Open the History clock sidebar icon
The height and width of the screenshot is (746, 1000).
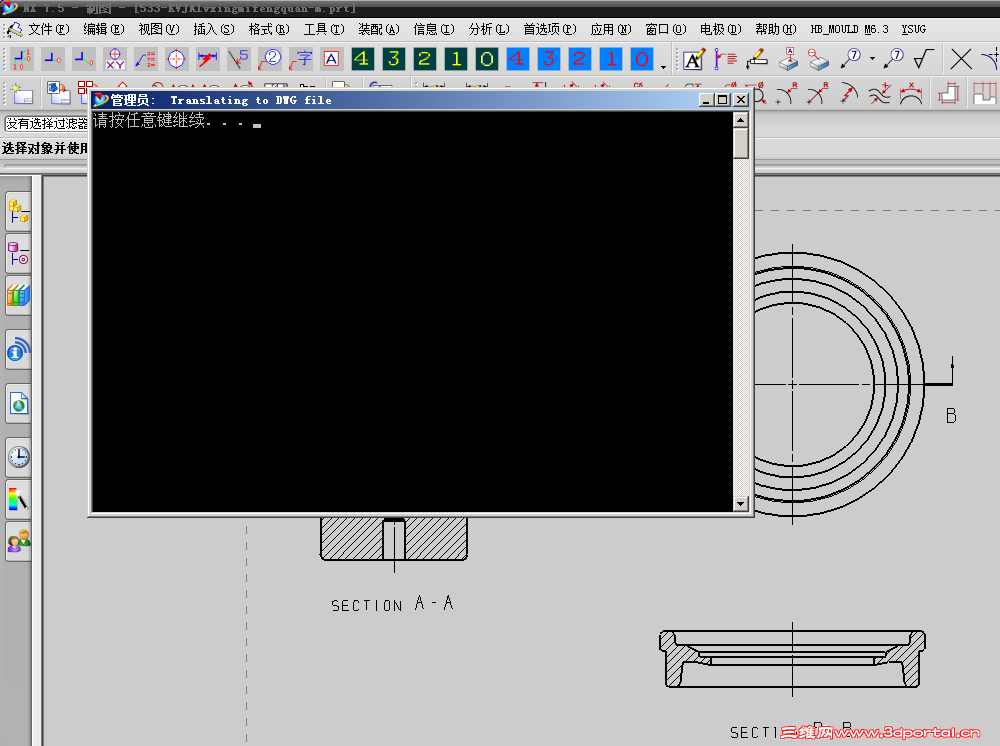[18, 457]
